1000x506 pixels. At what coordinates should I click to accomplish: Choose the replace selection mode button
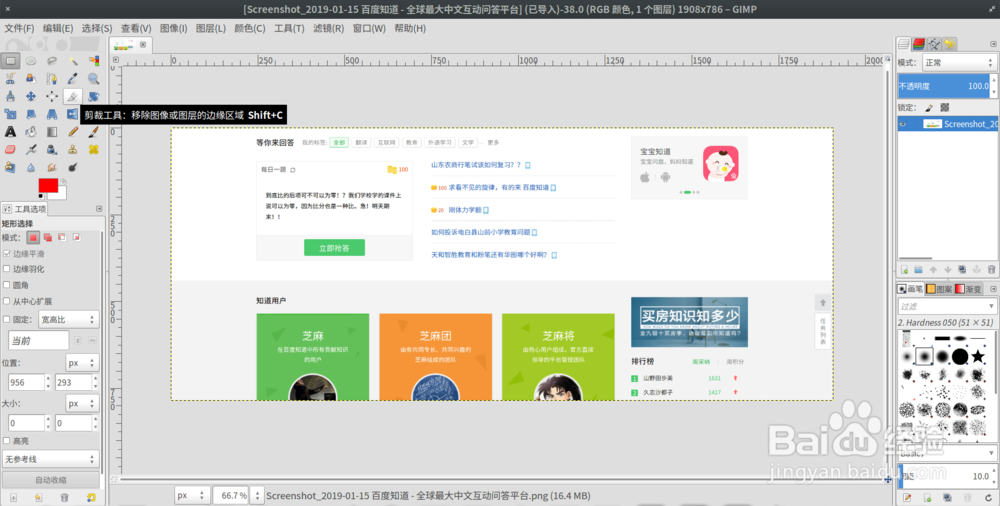[x=33, y=237]
